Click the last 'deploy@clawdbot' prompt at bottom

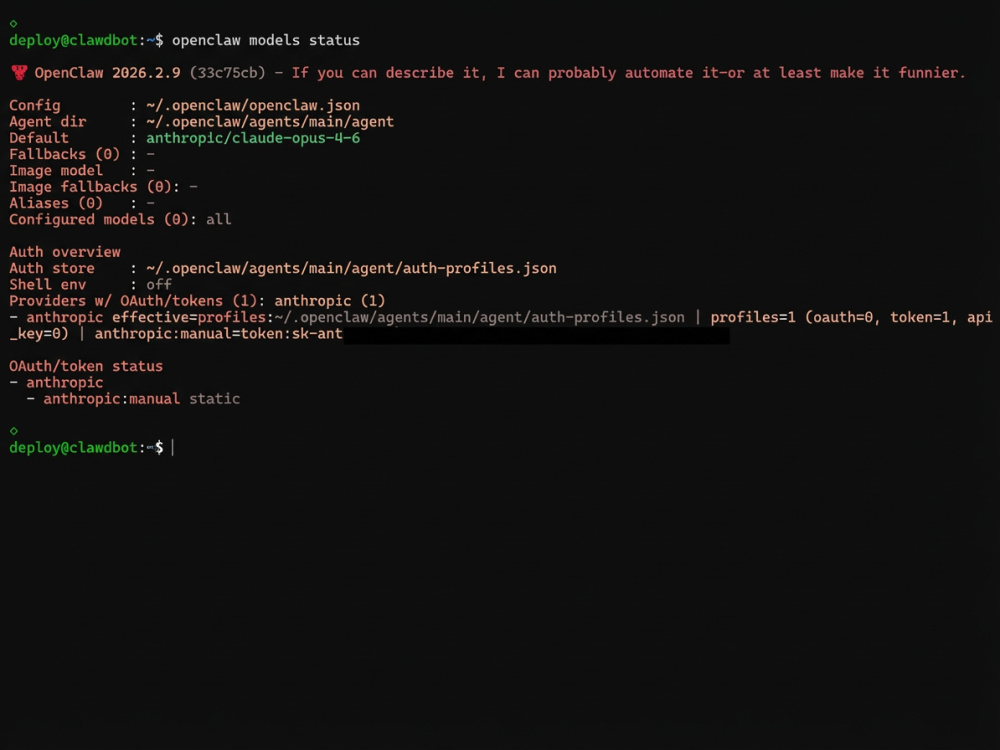click(73, 448)
